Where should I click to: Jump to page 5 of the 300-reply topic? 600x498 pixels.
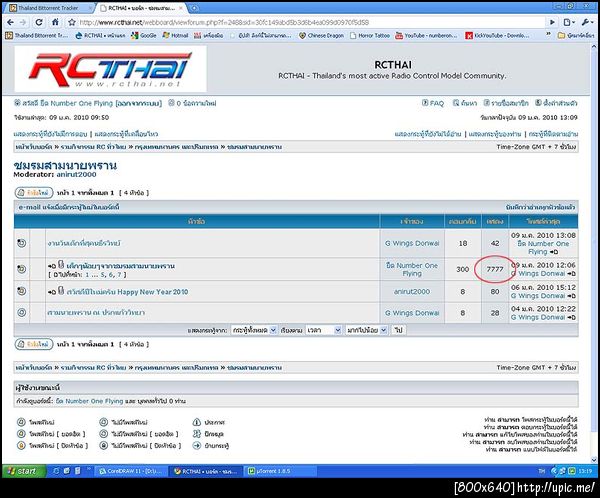(103, 274)
